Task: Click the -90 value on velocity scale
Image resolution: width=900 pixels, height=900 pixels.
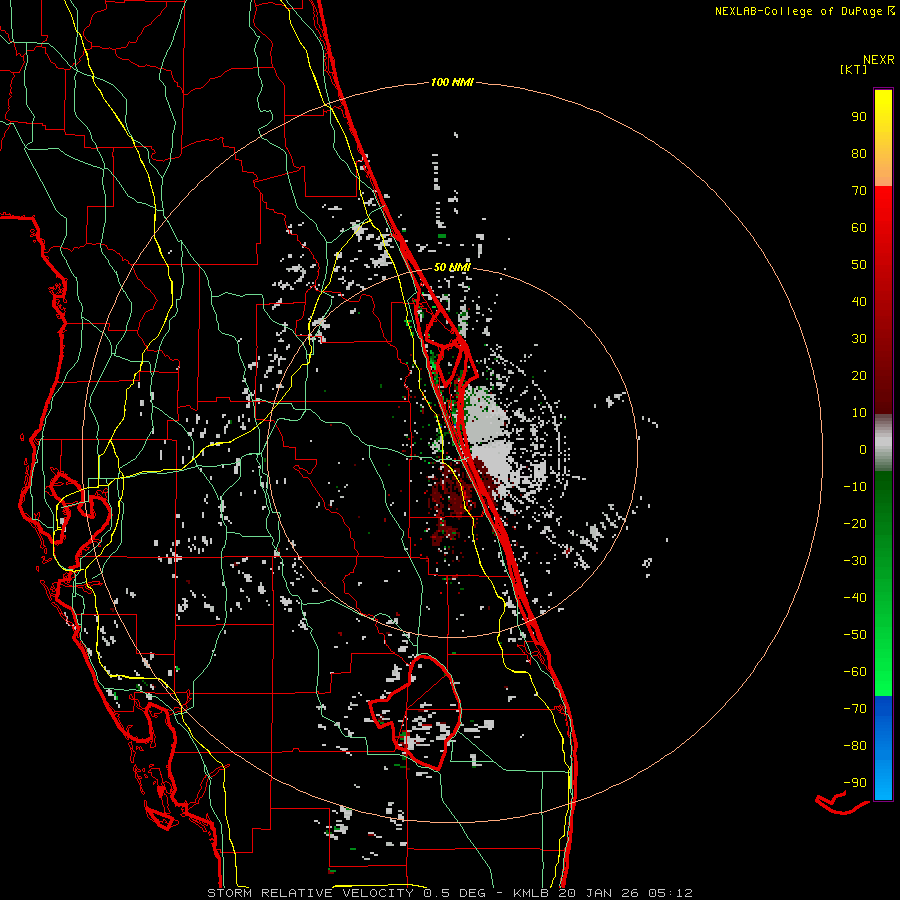Action: pos(855,783)
